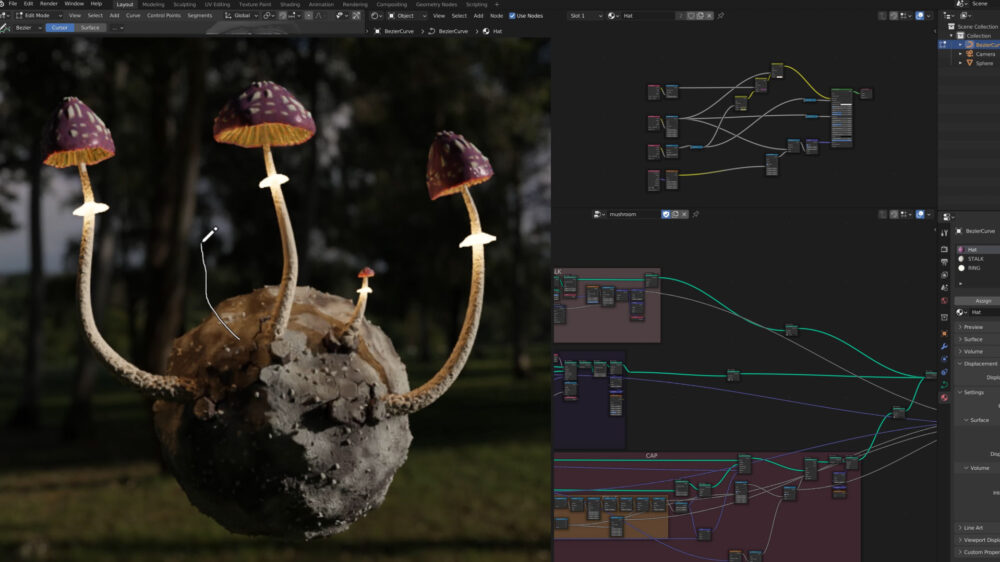Open the Material properties tab icon
1000x562 pixels.
pyautogui.click(x=945, y=397)
